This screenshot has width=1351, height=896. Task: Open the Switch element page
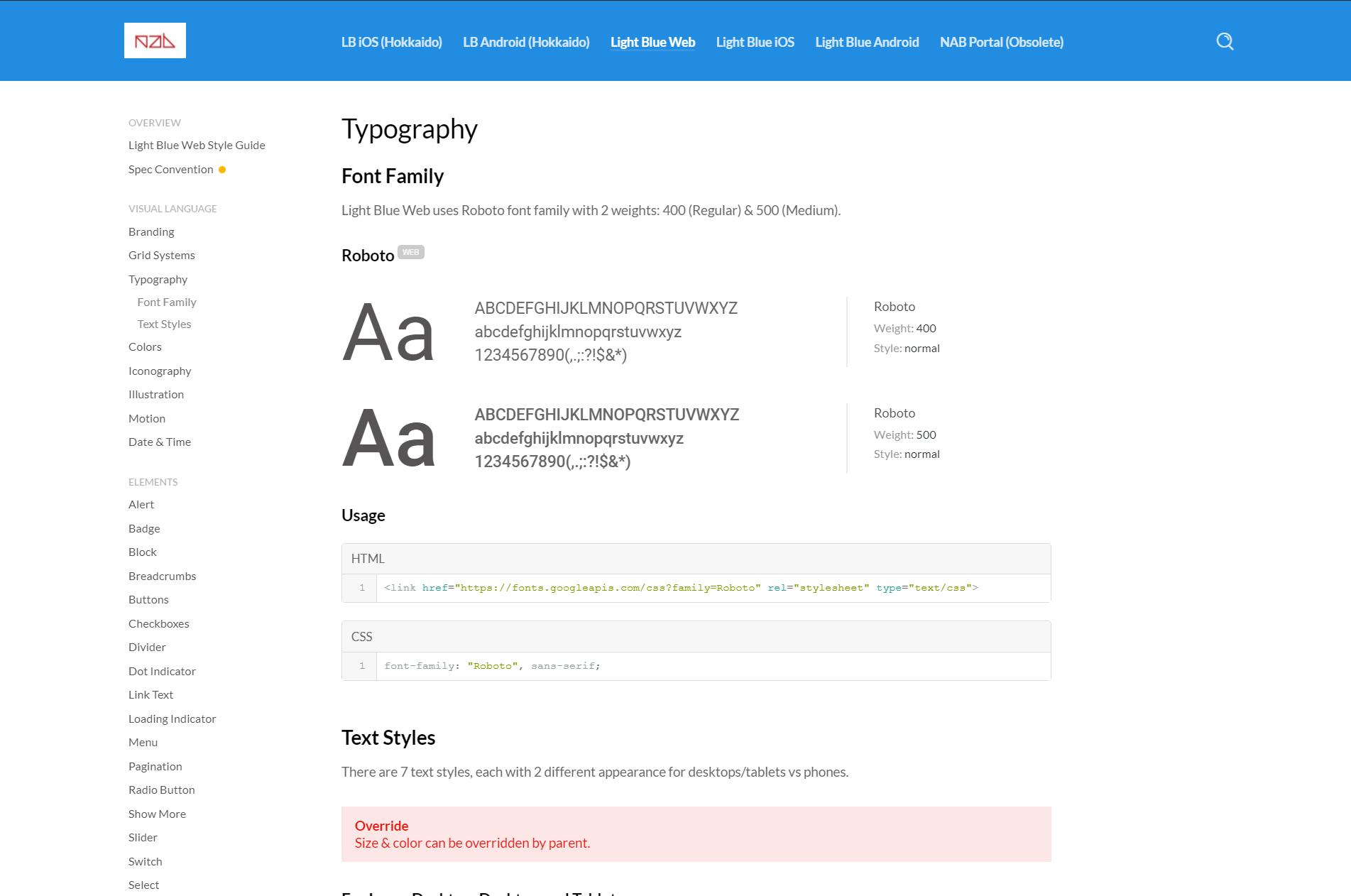pos(145,861)
